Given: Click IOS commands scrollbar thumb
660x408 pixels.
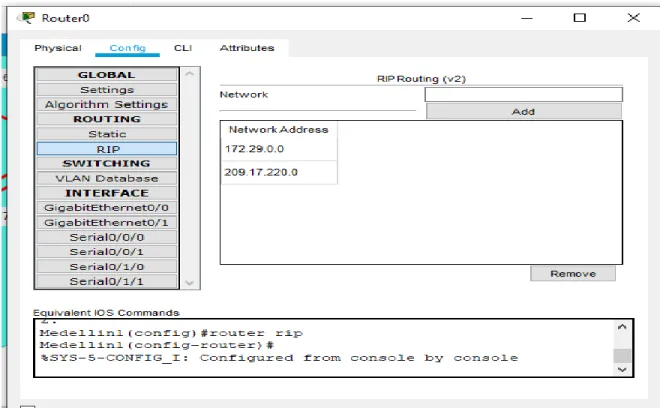Looking at the screenshot, I should pos(622,355).
